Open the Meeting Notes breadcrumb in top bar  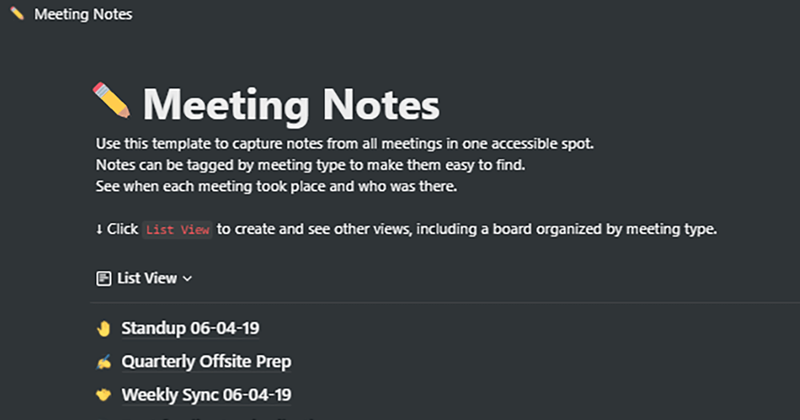pyautogui.click(x=82, y=15)
